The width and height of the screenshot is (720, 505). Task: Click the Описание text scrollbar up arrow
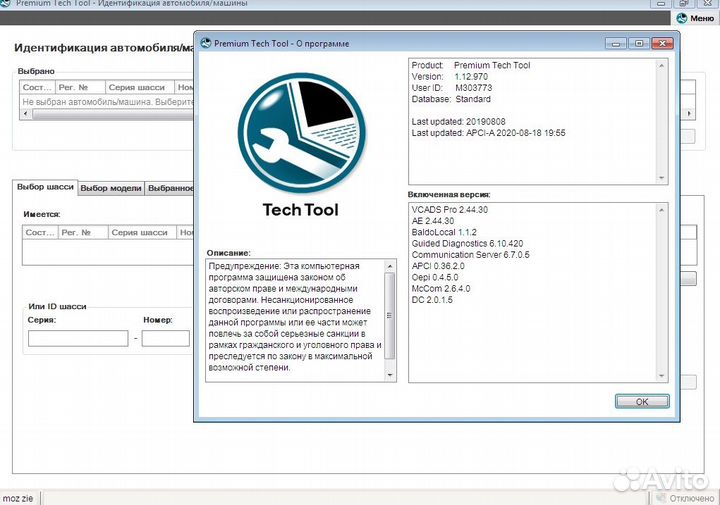tap(391, 266)
